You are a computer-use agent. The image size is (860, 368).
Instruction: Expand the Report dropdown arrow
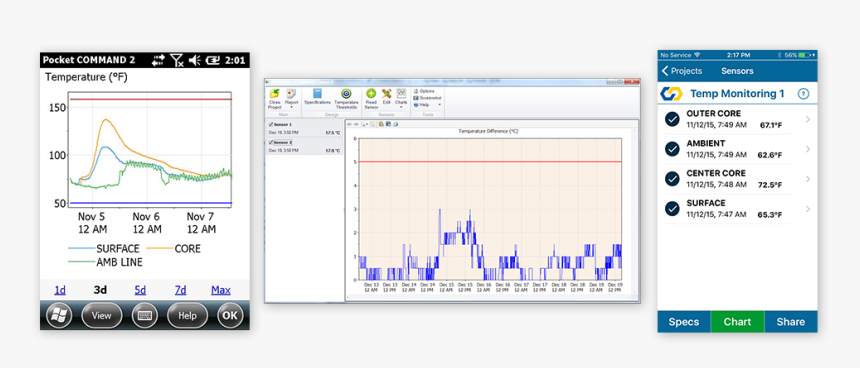pos(291,107)
